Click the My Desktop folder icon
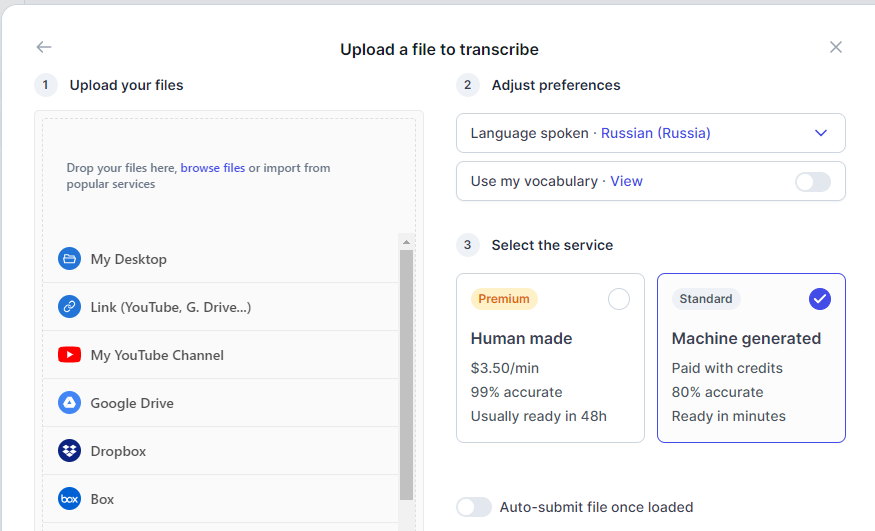Viewport: 875px width, 531px height. tap(69, 259)
